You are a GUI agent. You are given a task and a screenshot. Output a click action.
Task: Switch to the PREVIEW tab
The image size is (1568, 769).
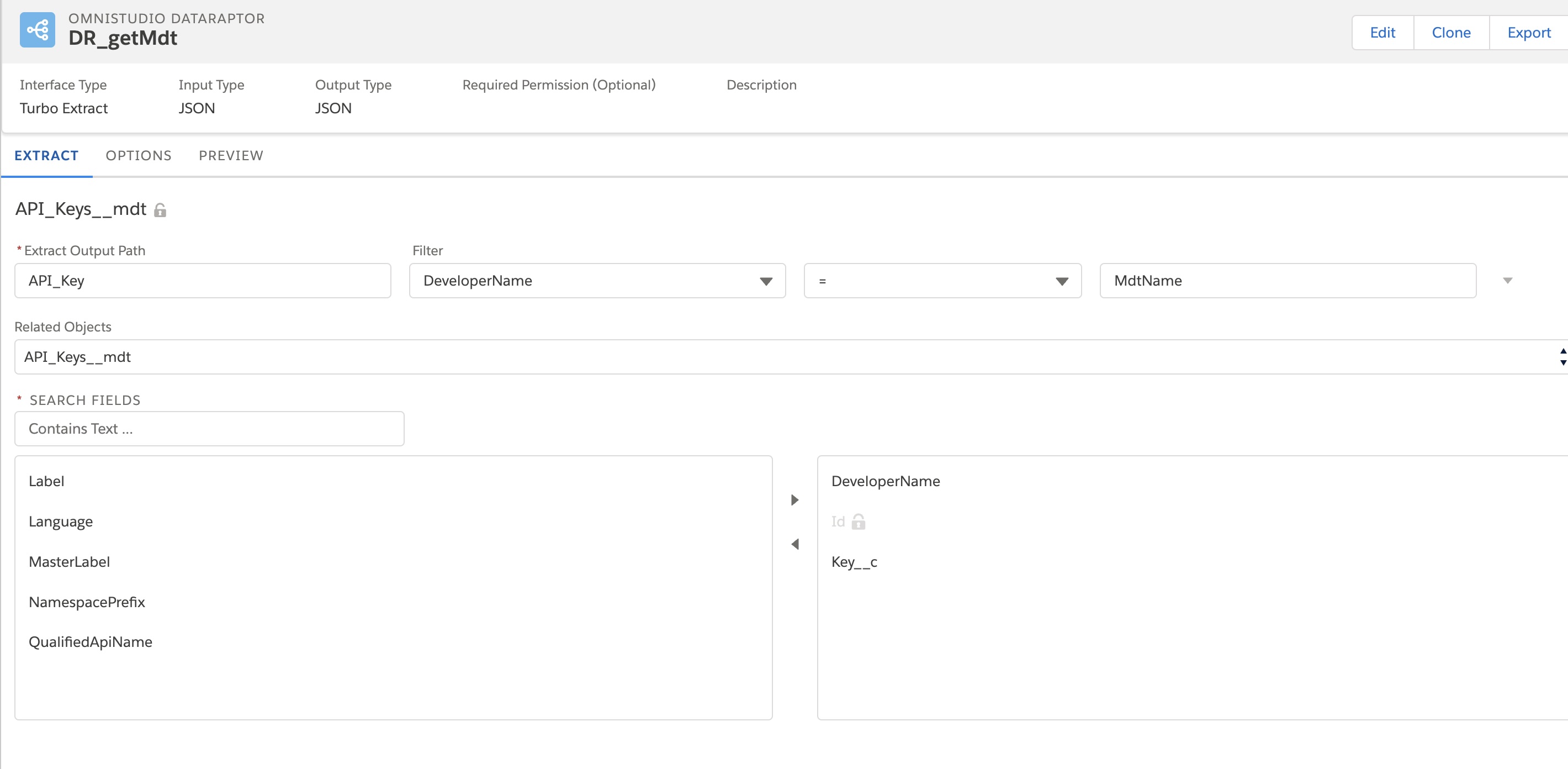tap(231, 156)
